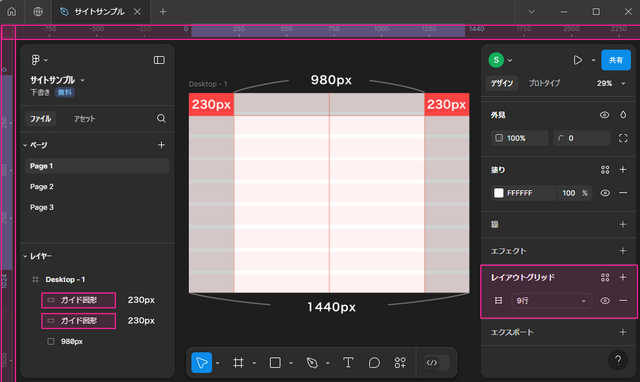640x382 pixels.
Task: Select Page 1 in pages list
Action: pyautogui.click(x=97, y=166)
